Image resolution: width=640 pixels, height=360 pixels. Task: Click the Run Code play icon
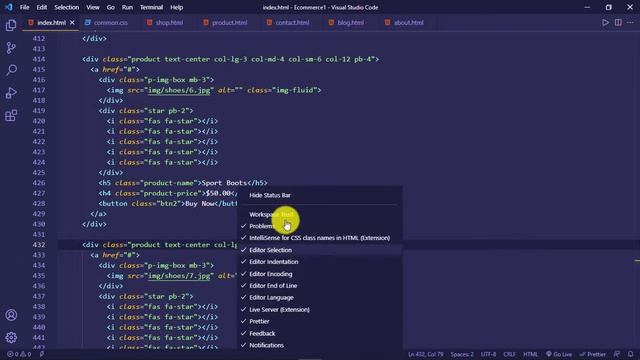click(605, 22)
